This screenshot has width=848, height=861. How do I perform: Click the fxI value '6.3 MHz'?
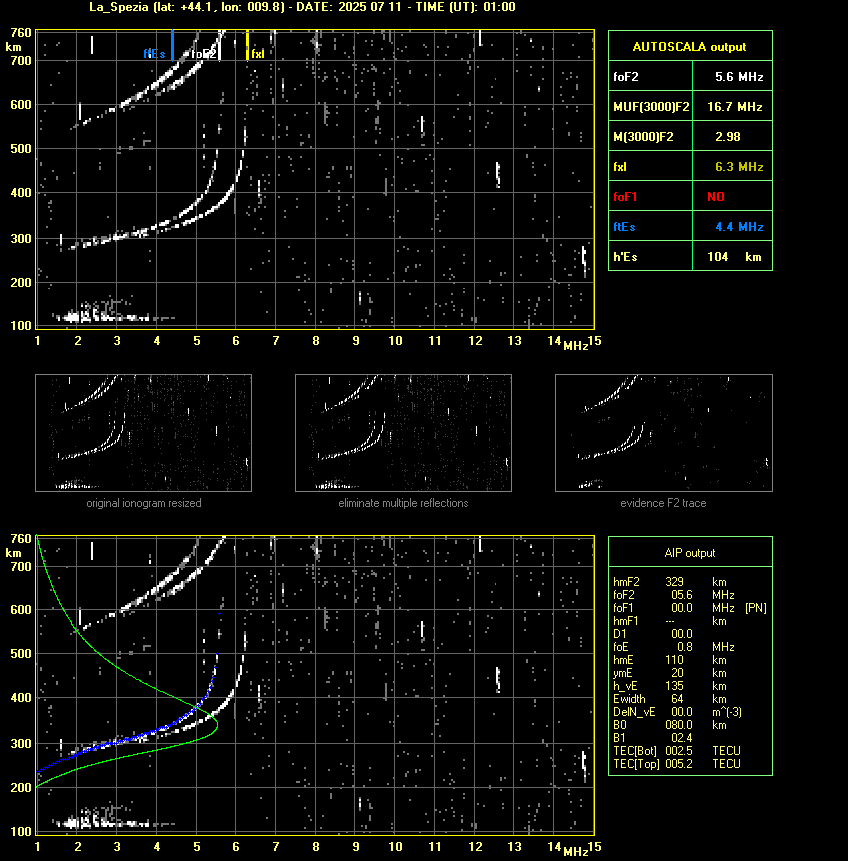pos(739,167)
